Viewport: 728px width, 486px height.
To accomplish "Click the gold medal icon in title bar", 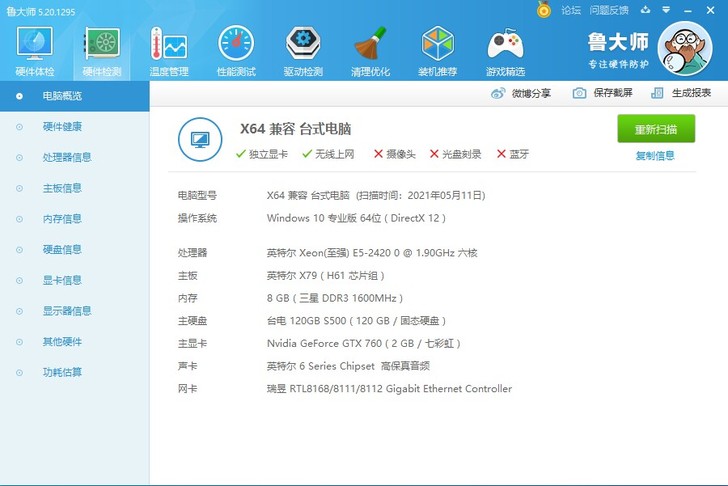I will (544, 10).
